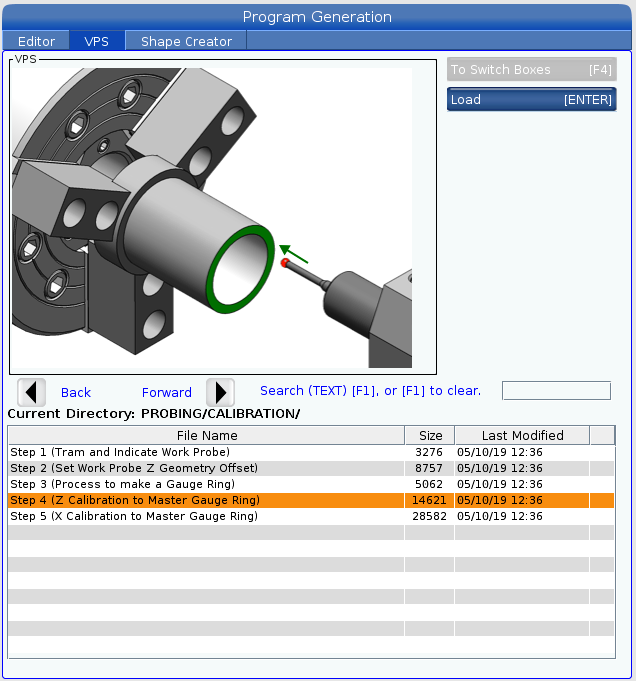Choose Step 3 Process to make a Gauge Ring

click(x=122, y=484)
